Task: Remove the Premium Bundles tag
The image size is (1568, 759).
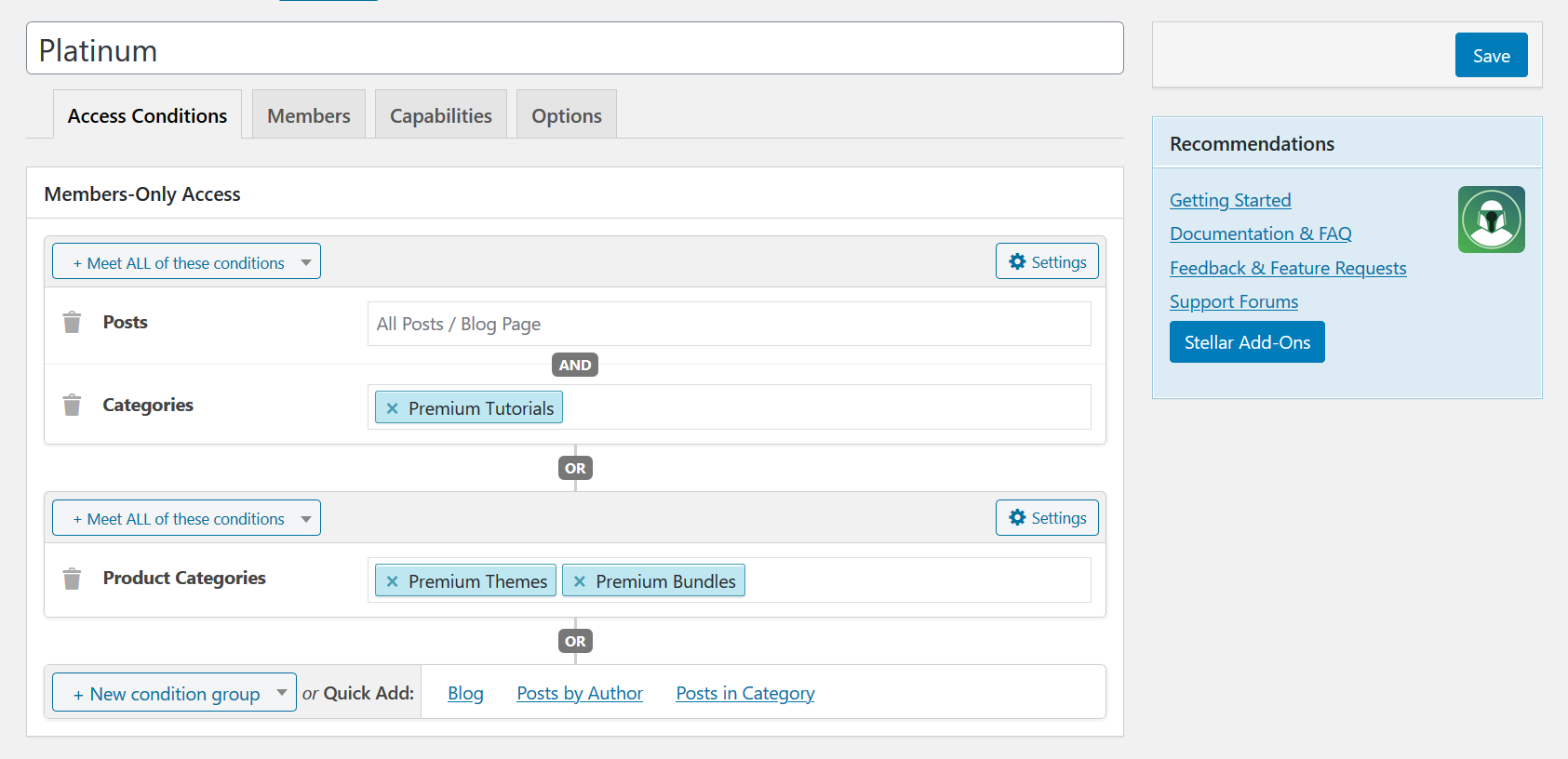Action: [x=580, y=581]
